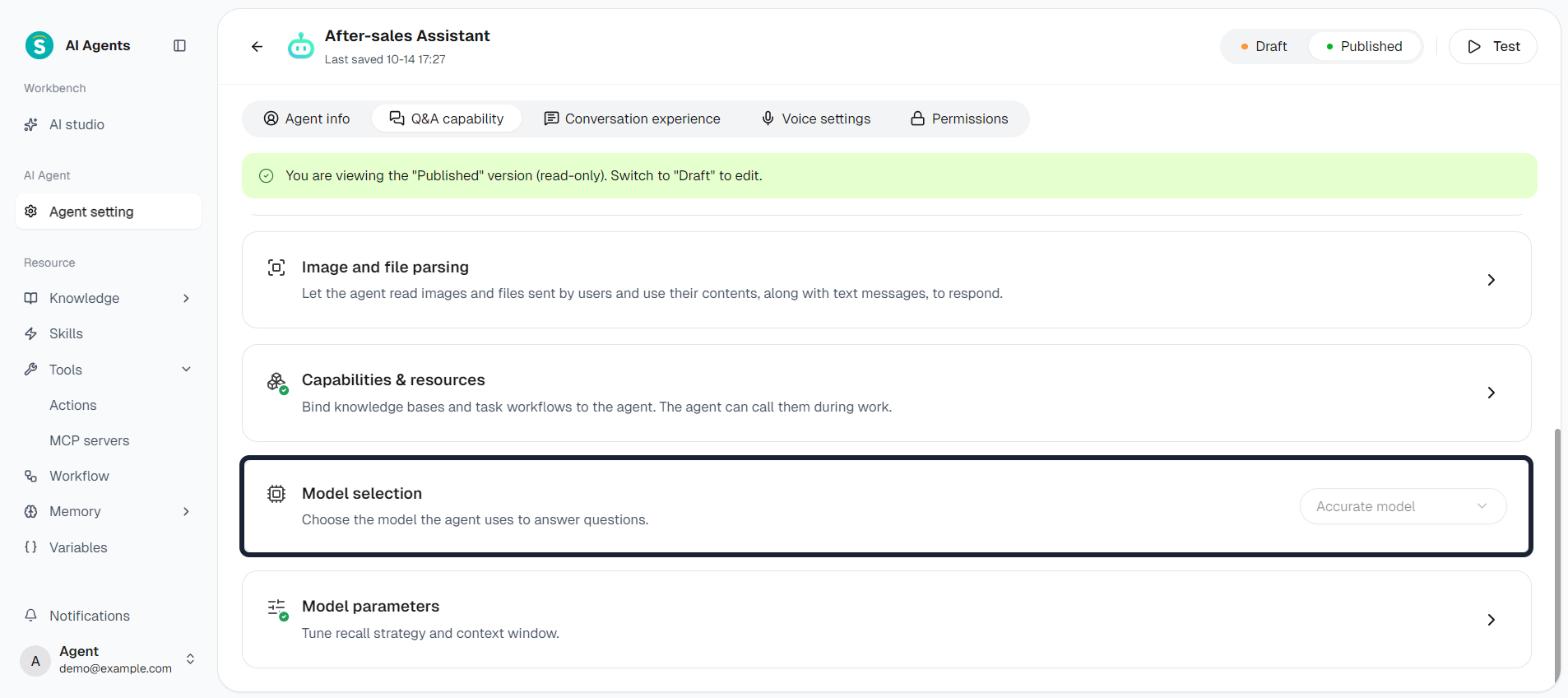Click the After-sales Assistant robot avatar
This screenshot has height=698, width=1568.
pos(301,46)
